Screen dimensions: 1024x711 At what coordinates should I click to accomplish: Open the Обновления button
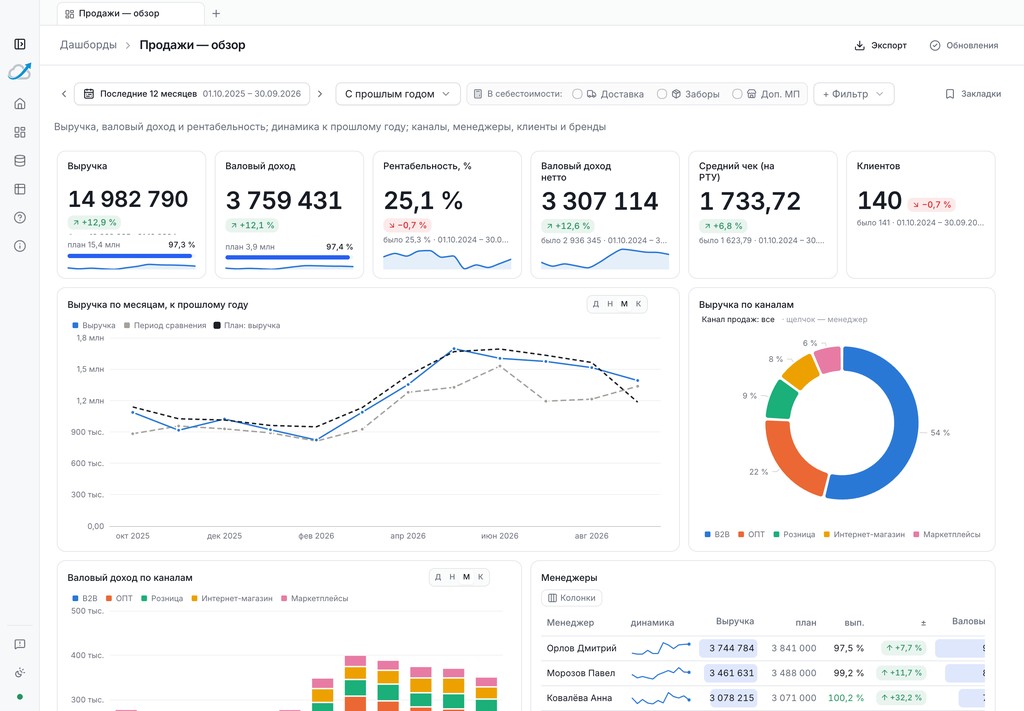pyautogui.click(x=964, y=46)
